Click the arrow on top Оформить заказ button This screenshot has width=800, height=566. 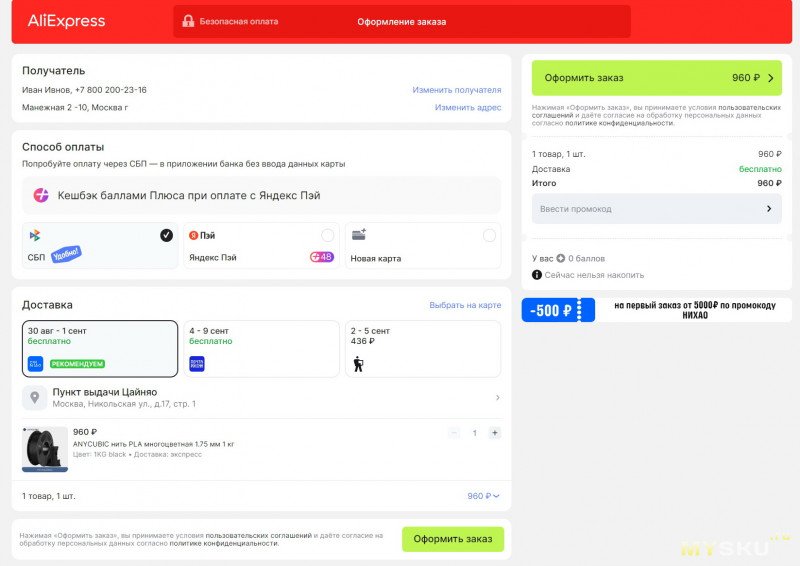pos(771,78)
